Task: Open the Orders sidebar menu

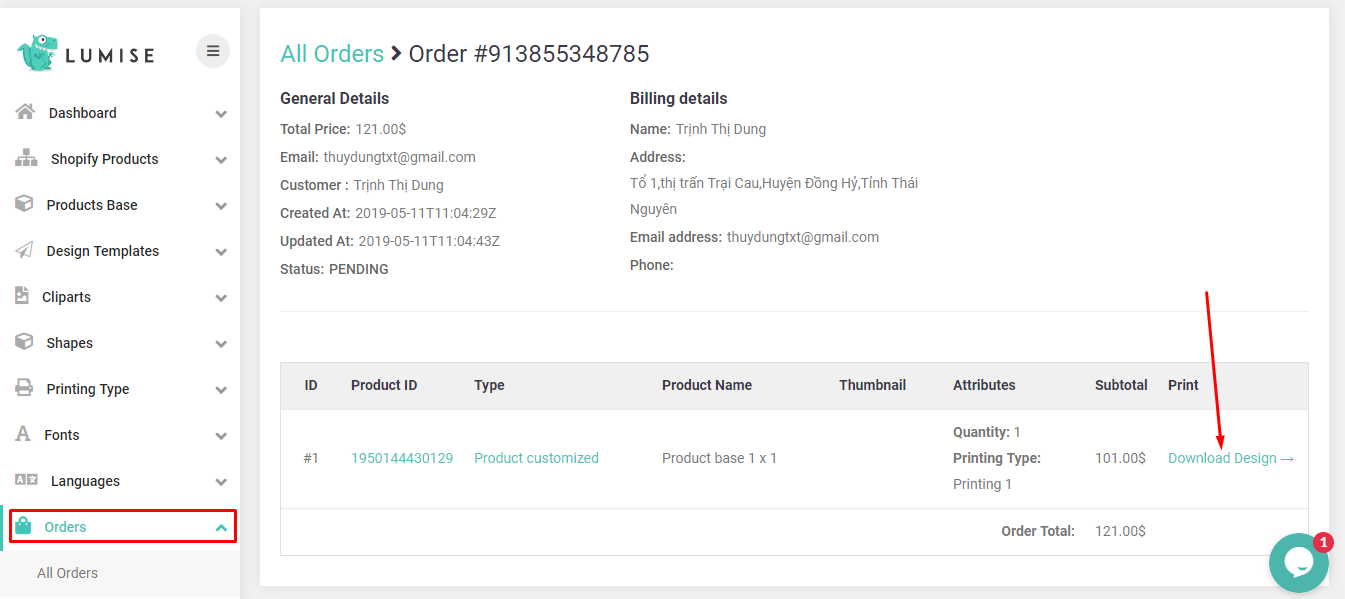Action: coord(66,527)
